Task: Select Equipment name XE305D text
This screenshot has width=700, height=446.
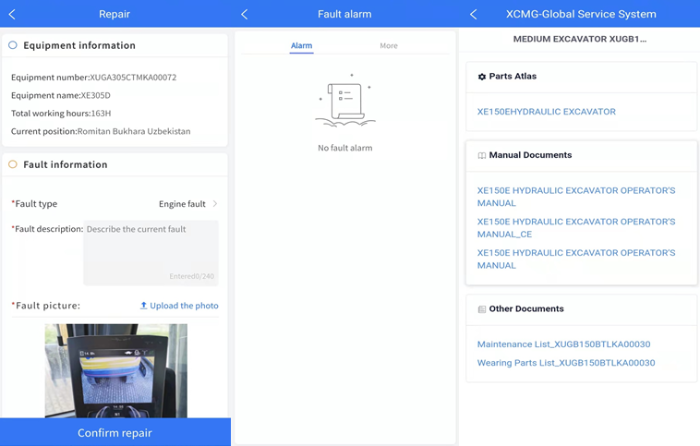Action: [61, 95]
